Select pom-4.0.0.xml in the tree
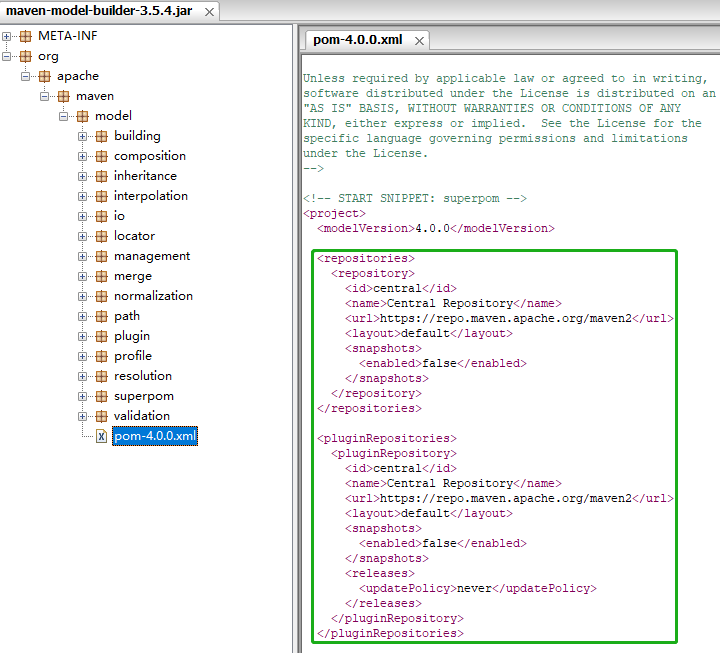The height and width of the screenshot is (653, 720). pos(155,436)
